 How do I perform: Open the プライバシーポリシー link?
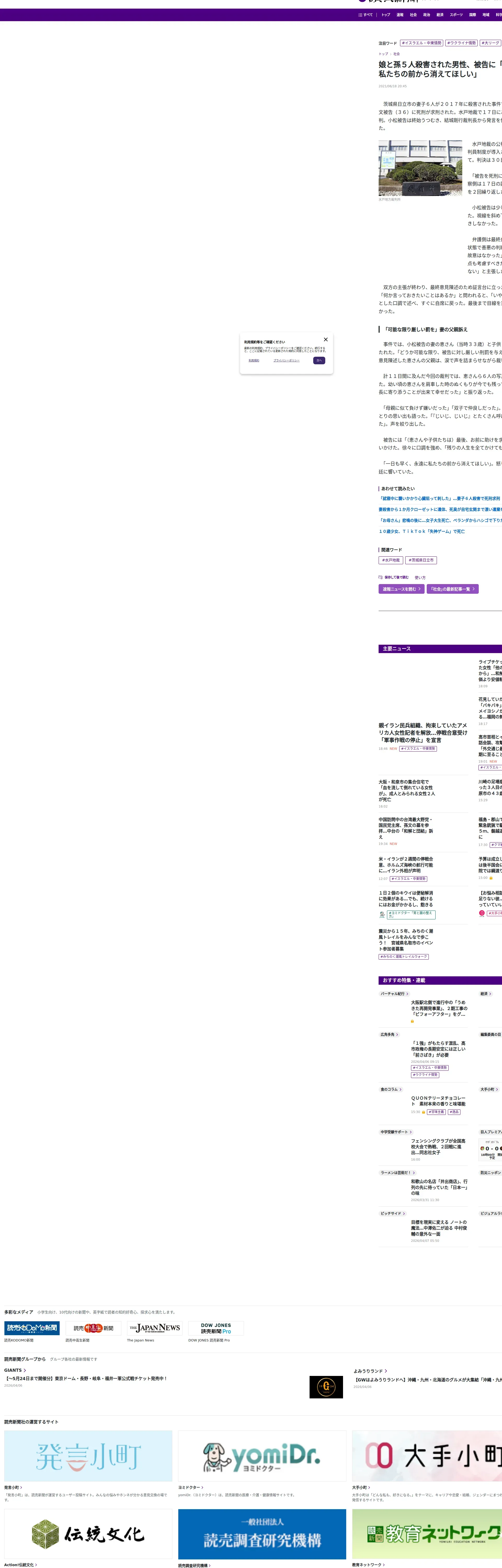(x=286, y=360)
